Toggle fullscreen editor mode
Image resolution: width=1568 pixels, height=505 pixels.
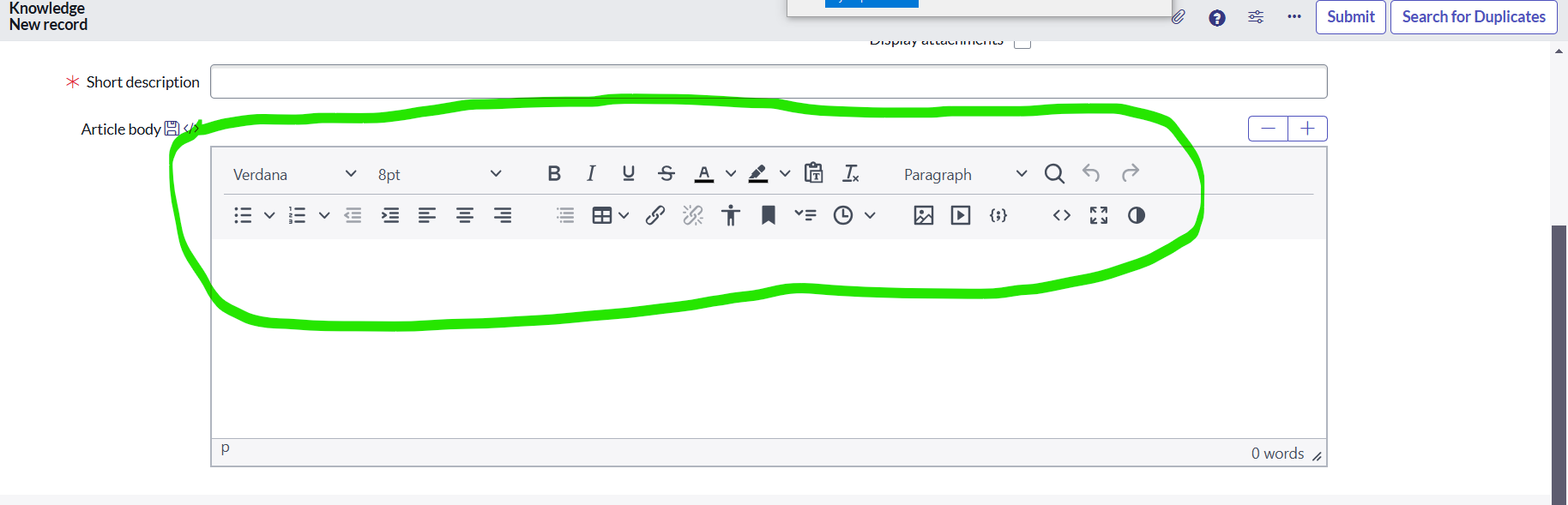click(x=1099, y=215)
